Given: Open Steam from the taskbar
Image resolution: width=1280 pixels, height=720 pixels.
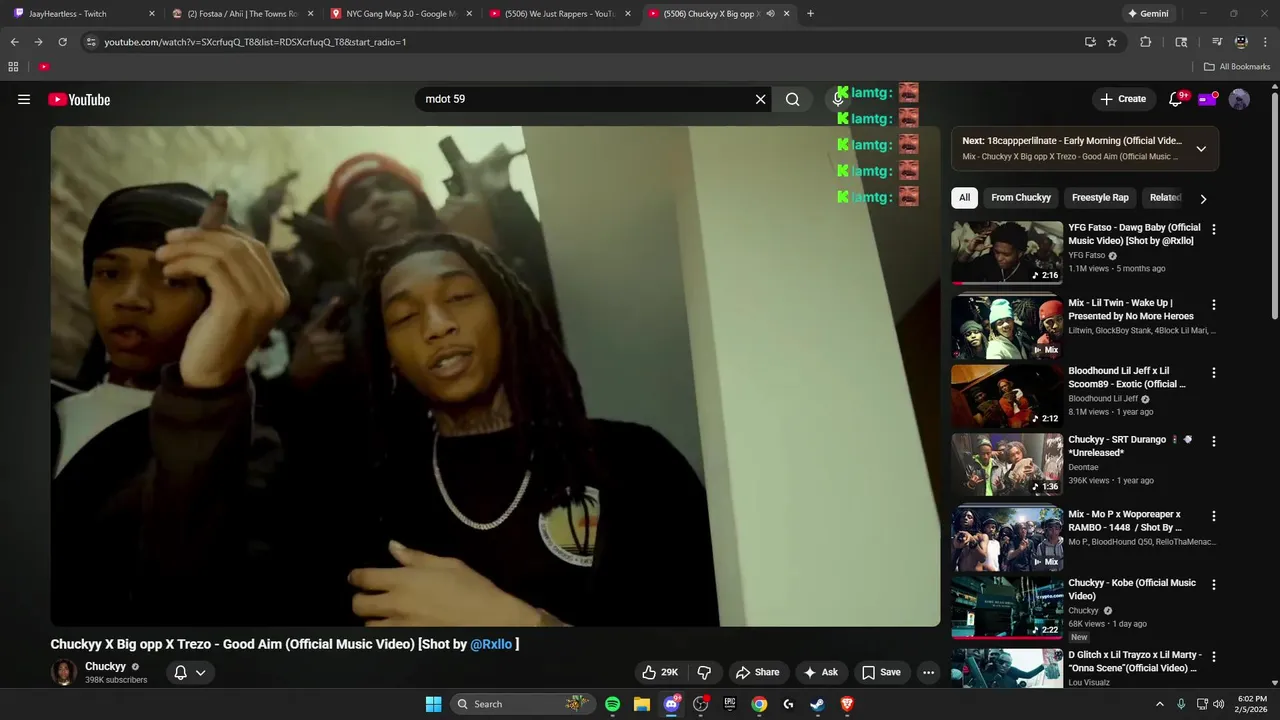Looking at the screenshot, I should pos(817,704).
